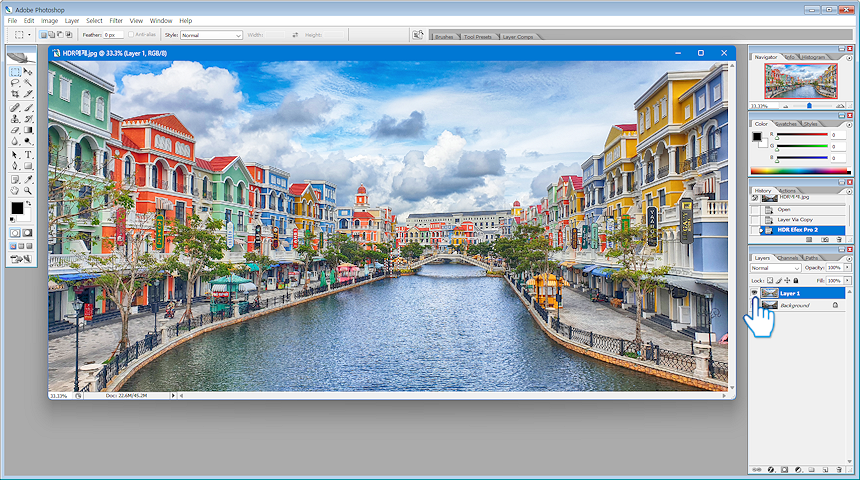
Task: Open the Color panel options menu
Action: pos(849,125)
